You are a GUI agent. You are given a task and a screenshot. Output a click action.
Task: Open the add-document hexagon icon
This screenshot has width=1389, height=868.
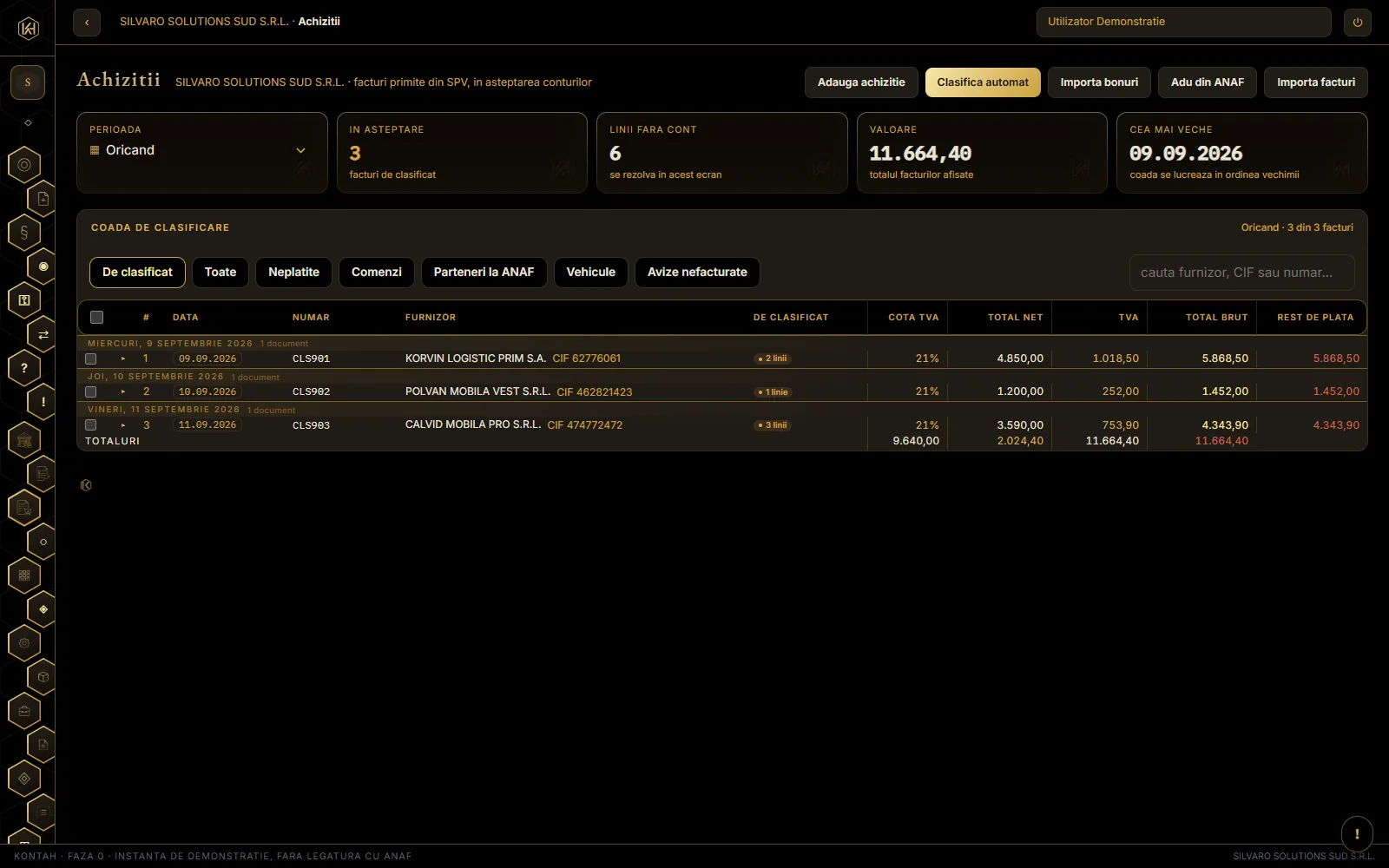pos(43,199)
